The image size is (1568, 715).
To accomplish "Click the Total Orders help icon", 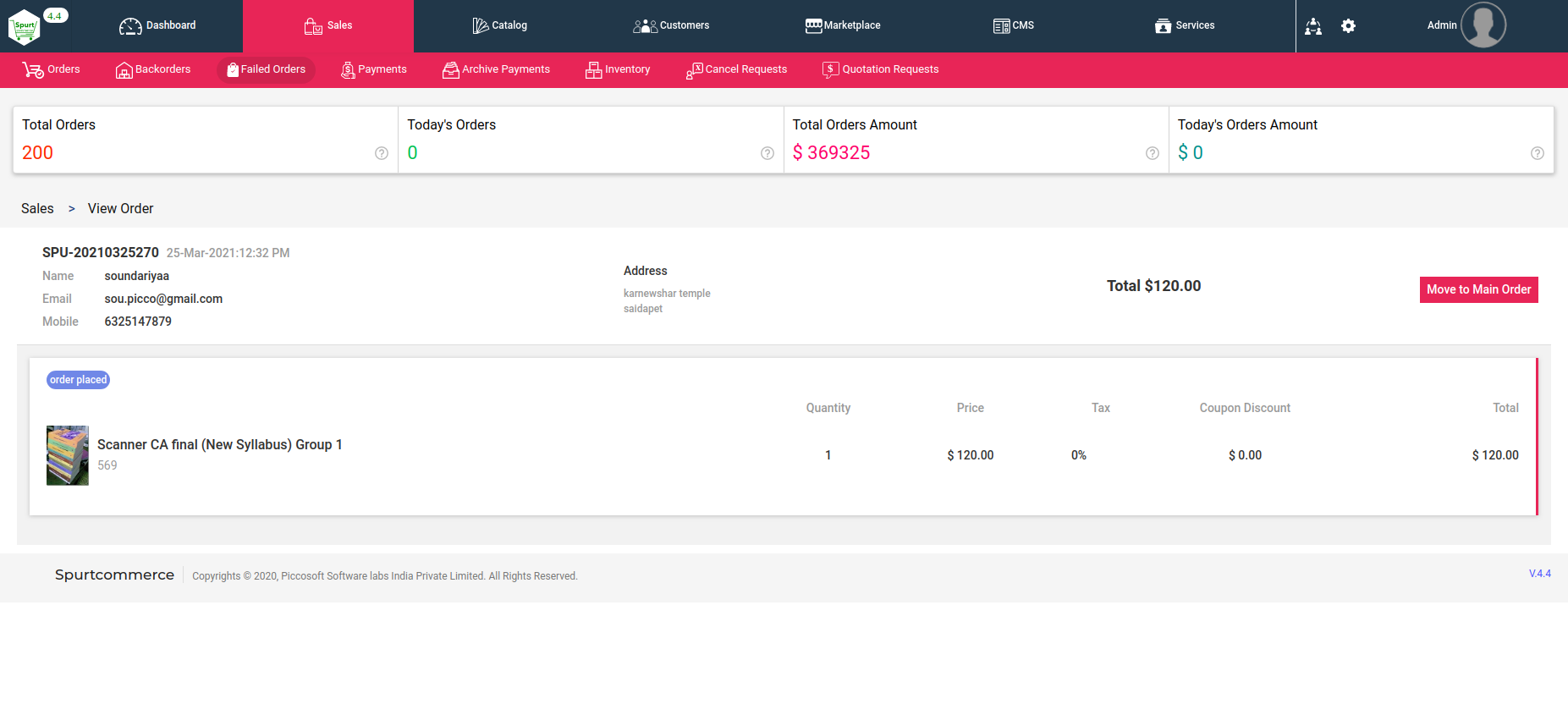I will (382, 153).
